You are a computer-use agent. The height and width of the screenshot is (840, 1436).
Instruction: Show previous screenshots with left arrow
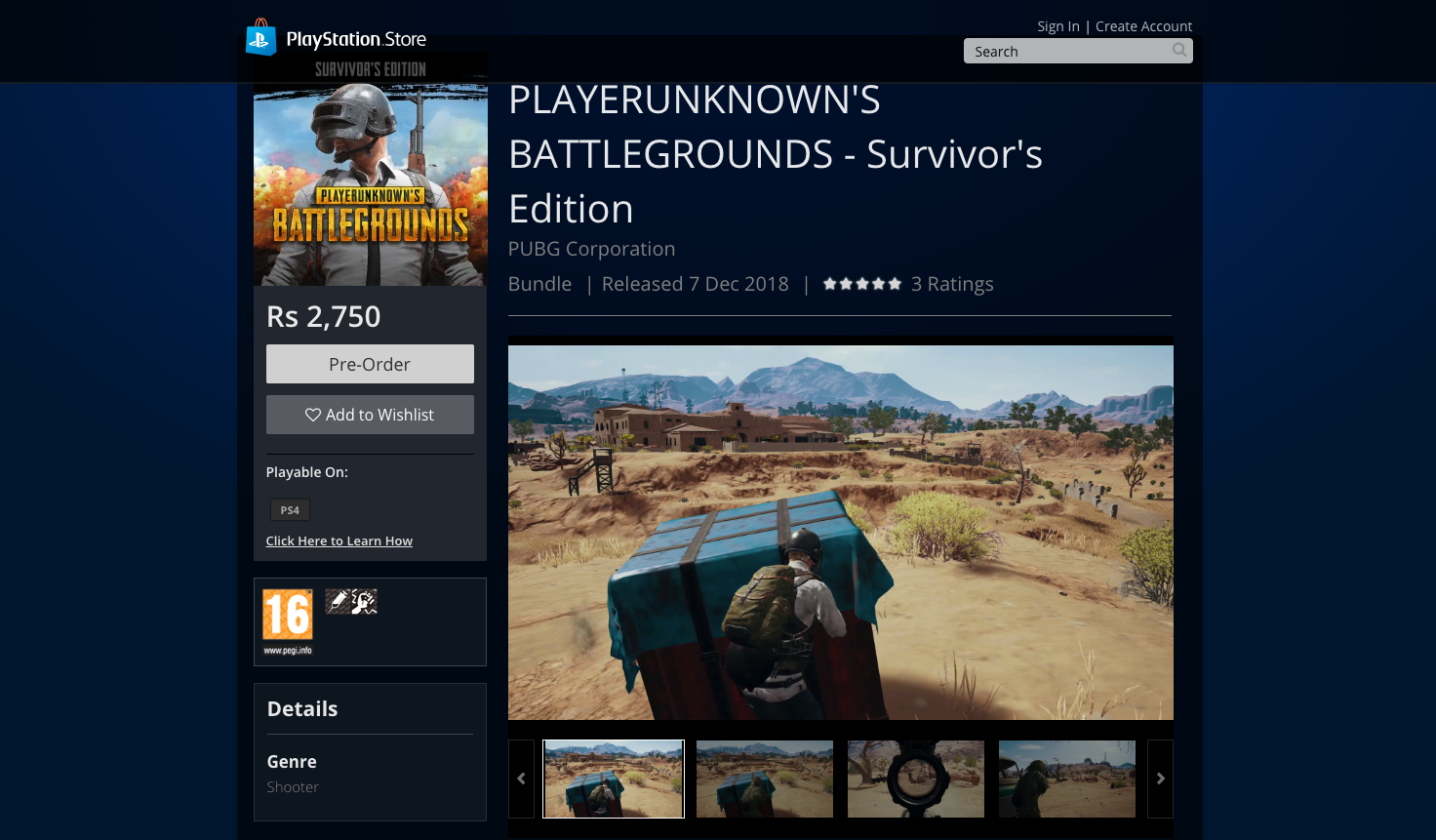click(521, 779)
